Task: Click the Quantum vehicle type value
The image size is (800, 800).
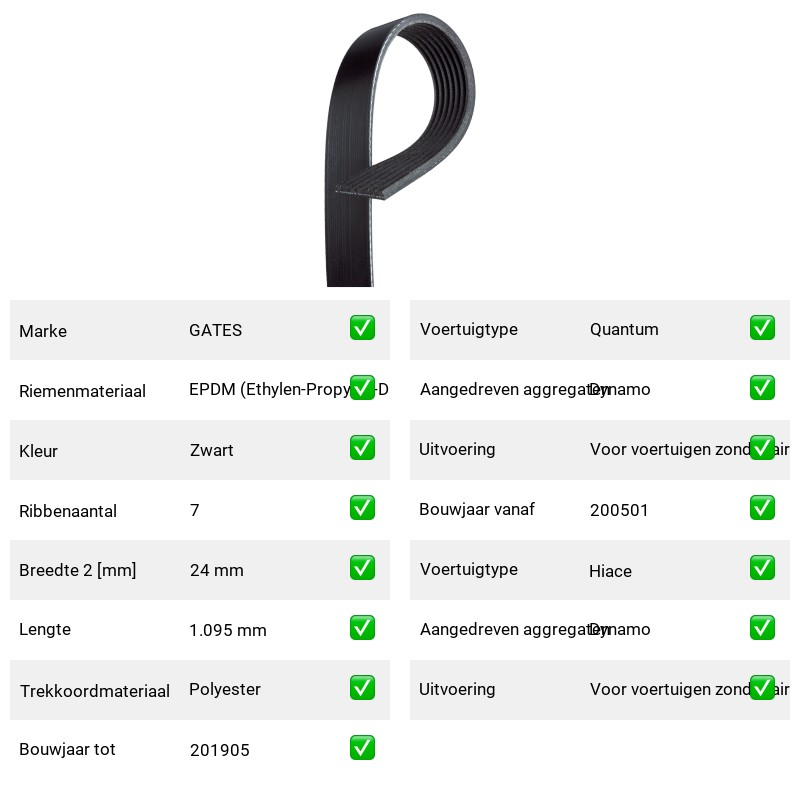Action: (x=624, y=330)
